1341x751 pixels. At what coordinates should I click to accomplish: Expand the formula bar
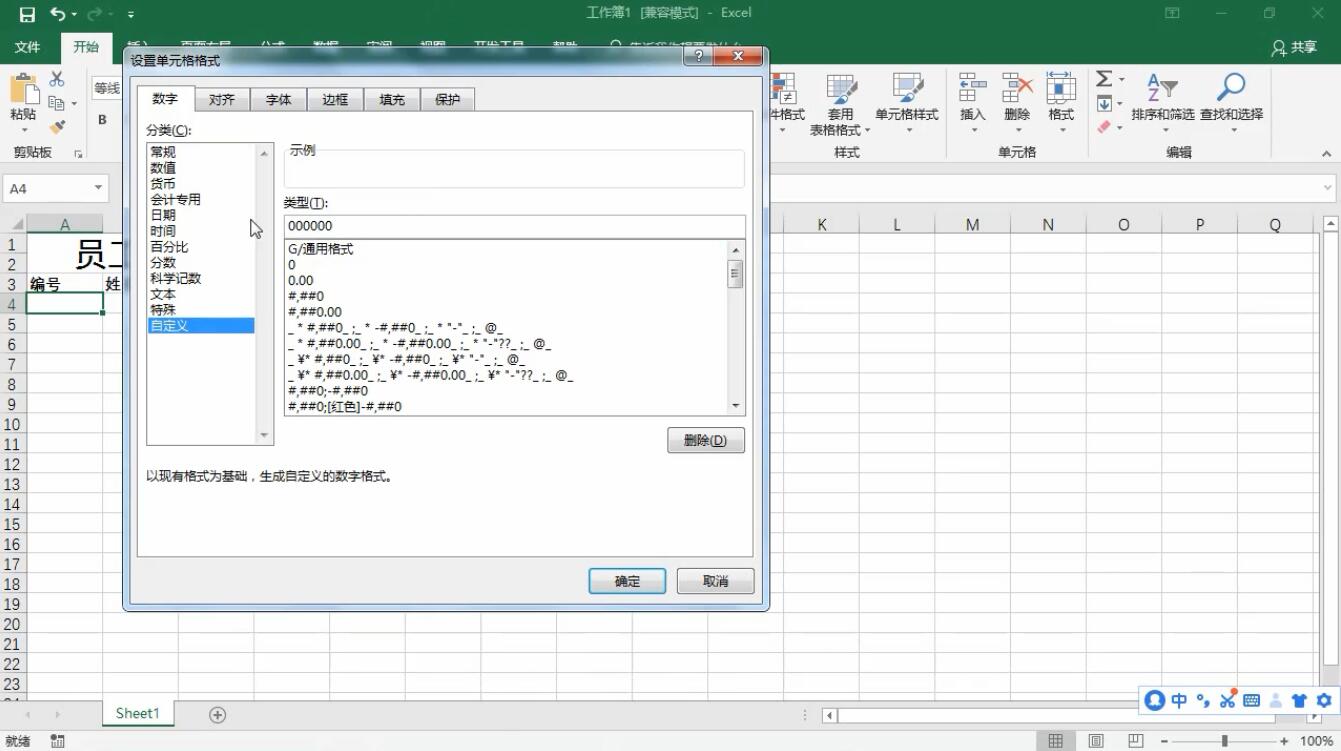1328,188
